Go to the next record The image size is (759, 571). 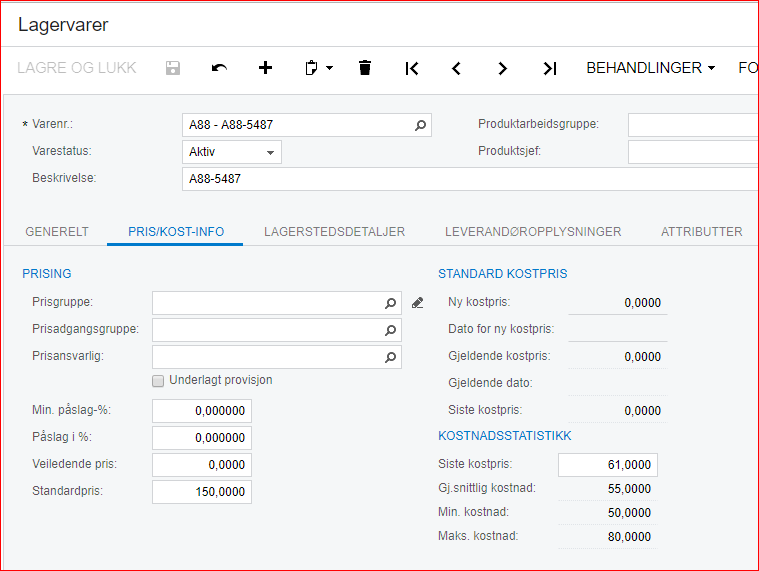click(x=502, y=68)
